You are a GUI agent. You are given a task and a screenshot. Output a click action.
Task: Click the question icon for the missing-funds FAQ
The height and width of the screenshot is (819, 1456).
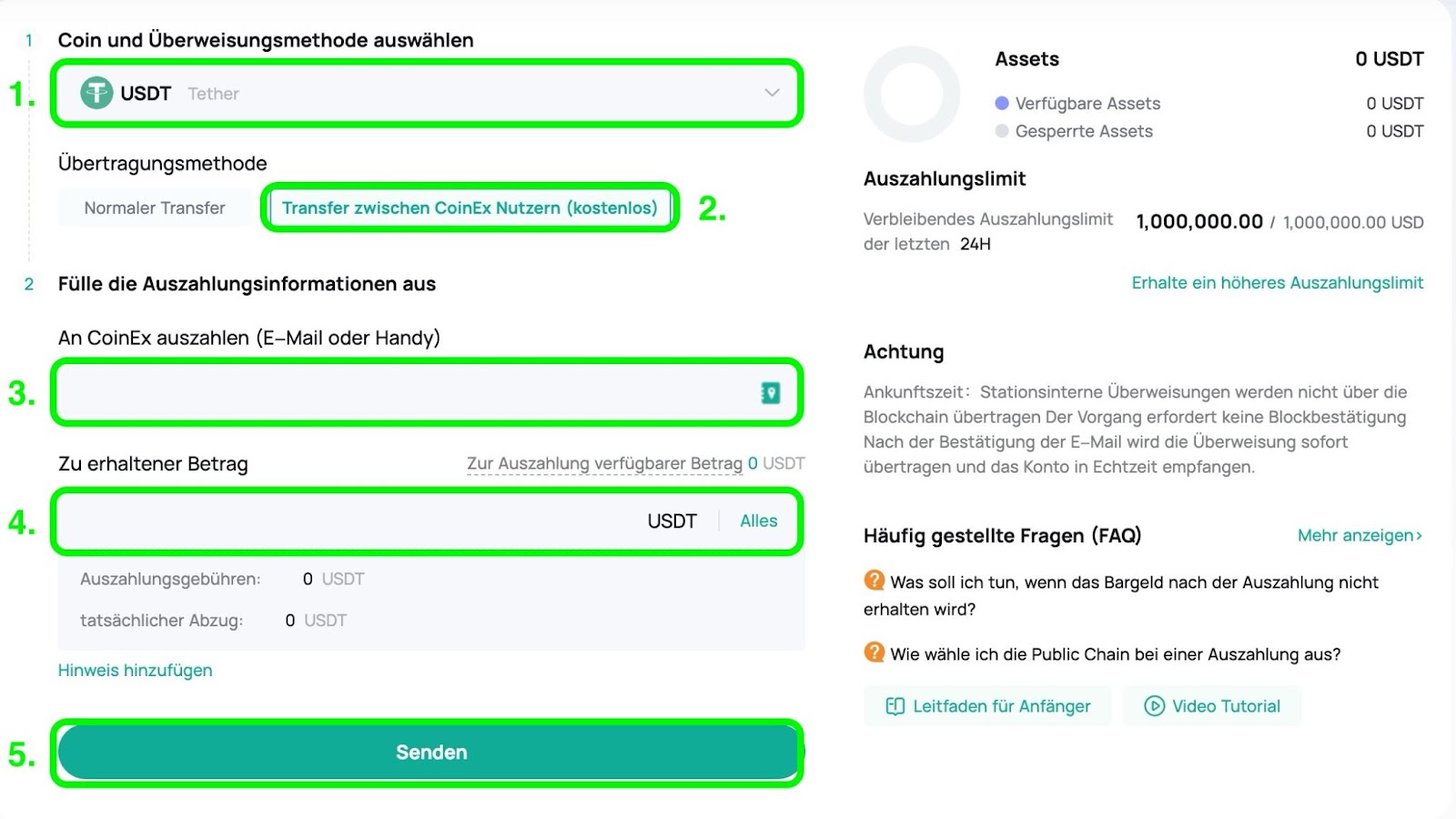pos(874,581)
